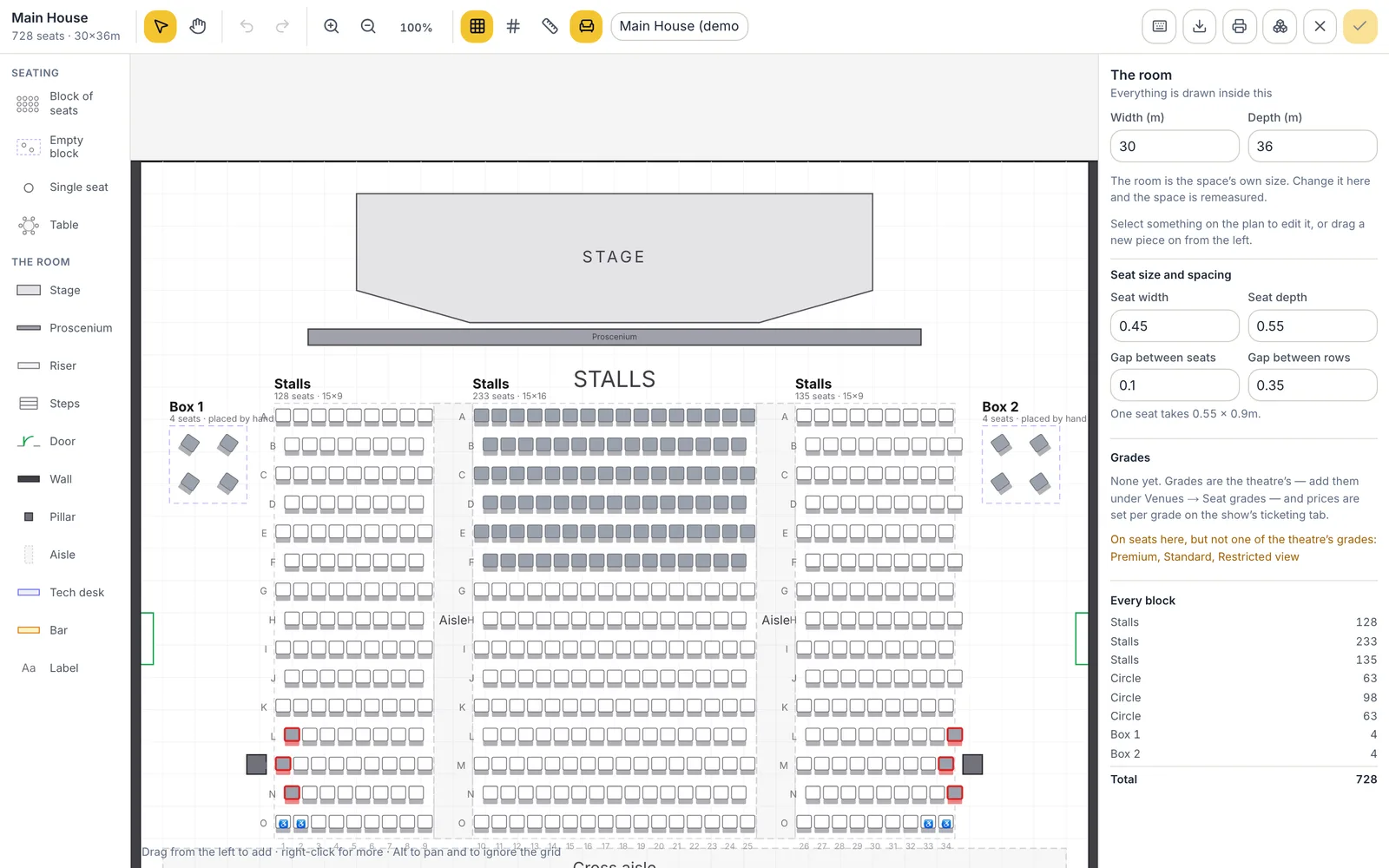This screenshot has width=1389, height=868.
Task: Edit the room Width field
Action: (1175, 146)
